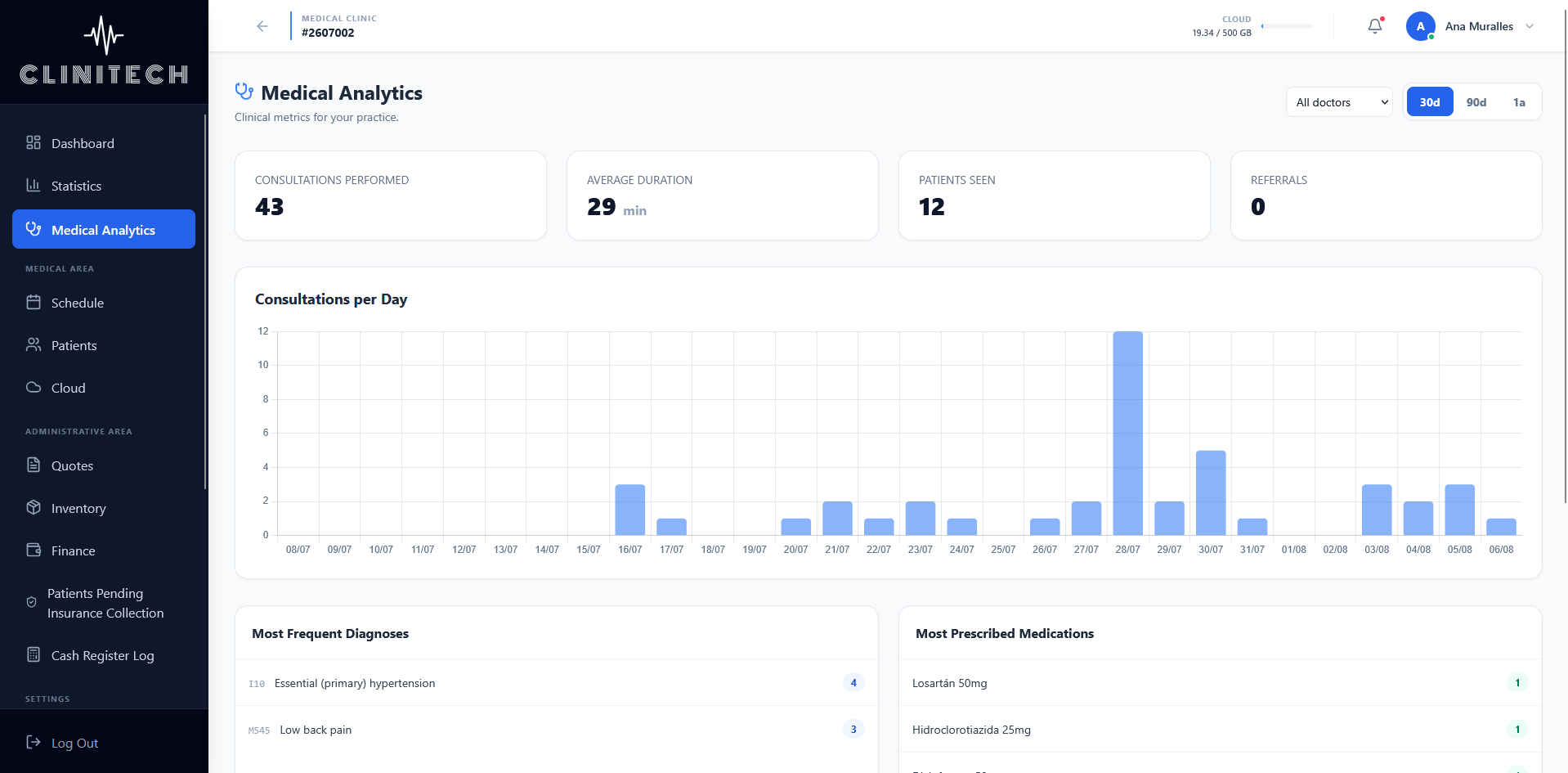Expand the Ana Muralles account menu

tap(1530, 26)
